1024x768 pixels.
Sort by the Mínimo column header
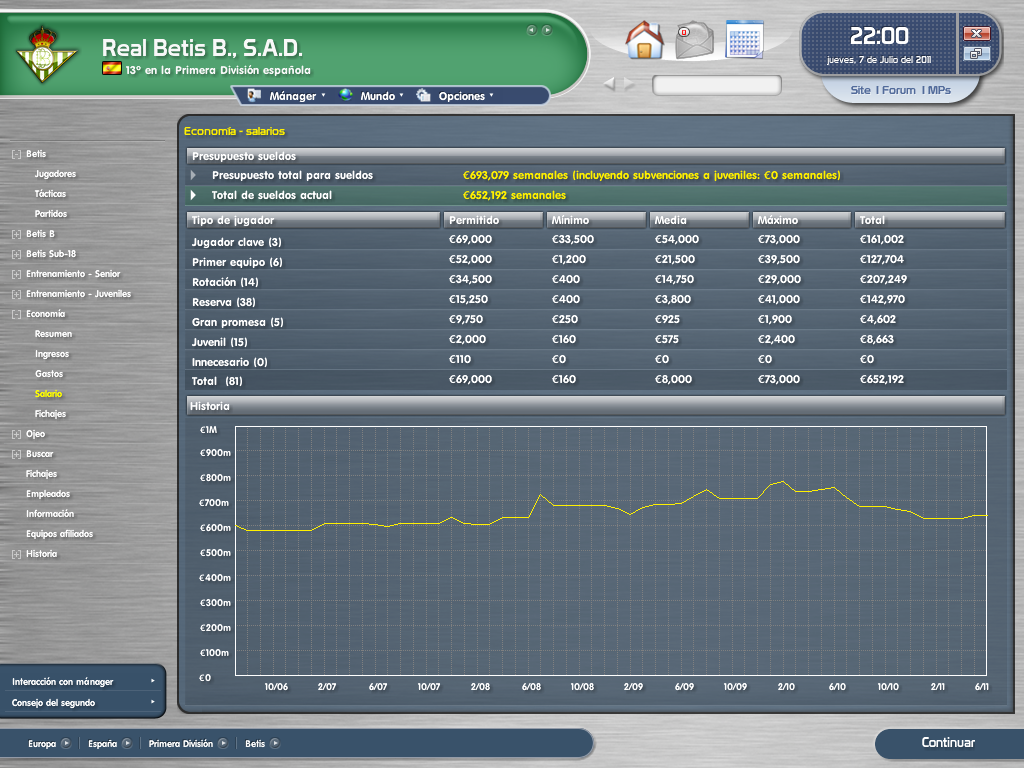coord(596,220)
